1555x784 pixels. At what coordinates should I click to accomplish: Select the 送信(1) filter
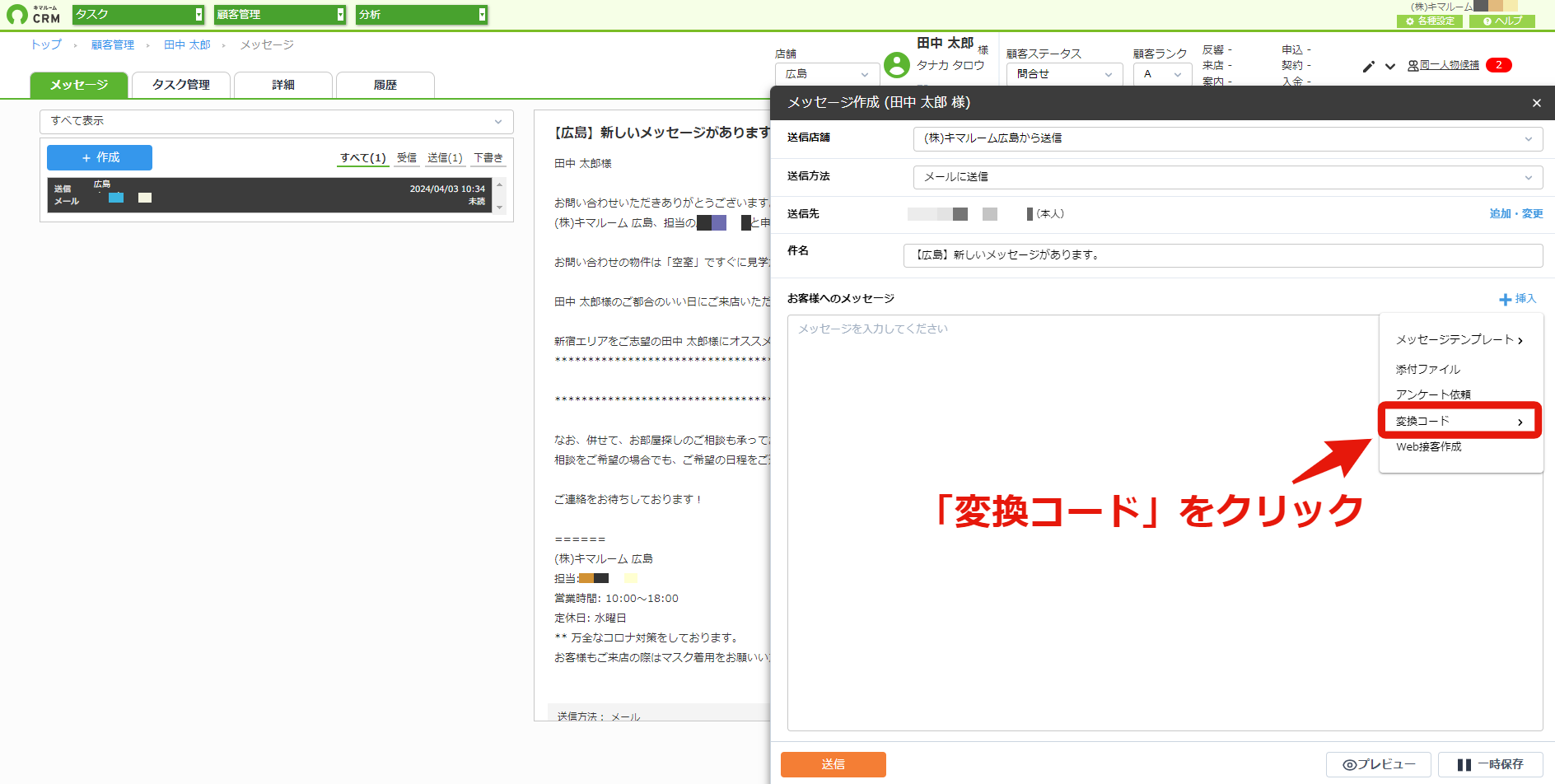point(445,158)
